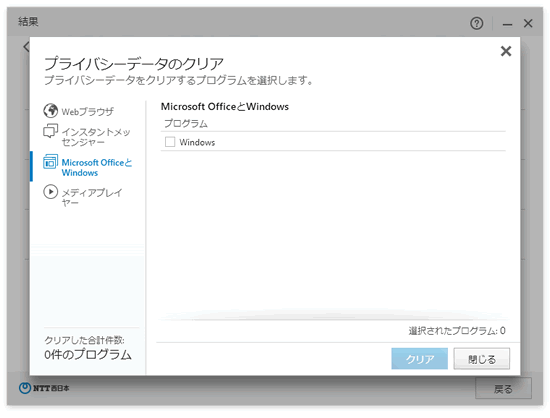Close the privacy data dialog with X
Screen dimensions: 550x418
(x=505, y=51)
